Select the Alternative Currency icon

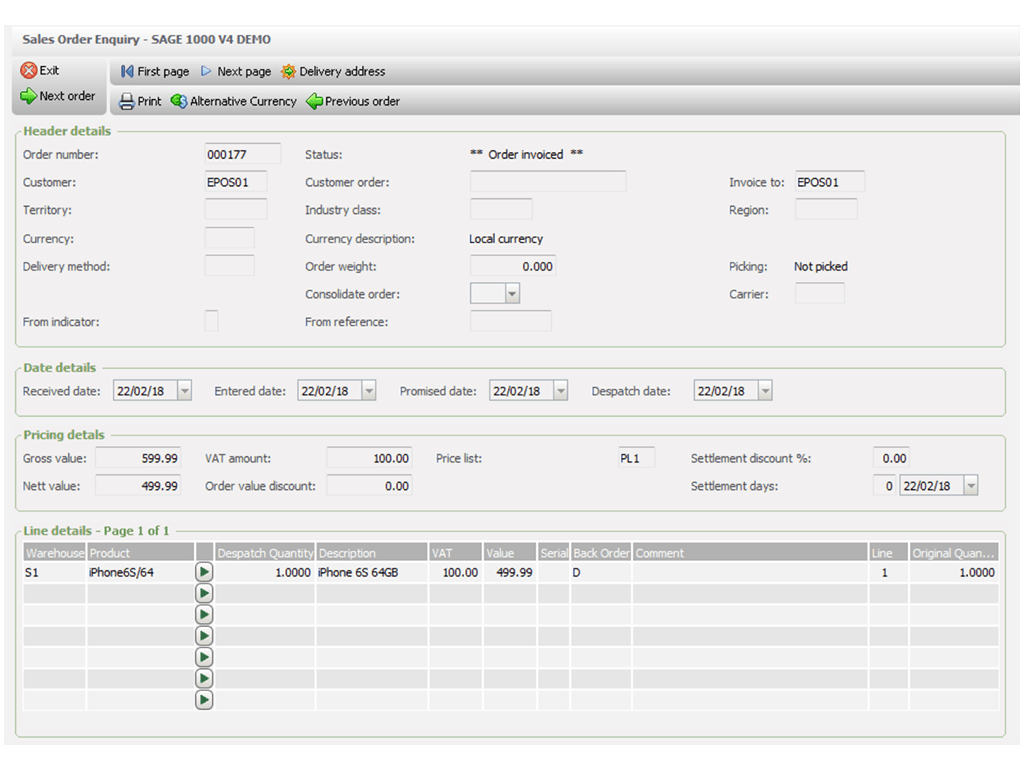coord(181,101)
